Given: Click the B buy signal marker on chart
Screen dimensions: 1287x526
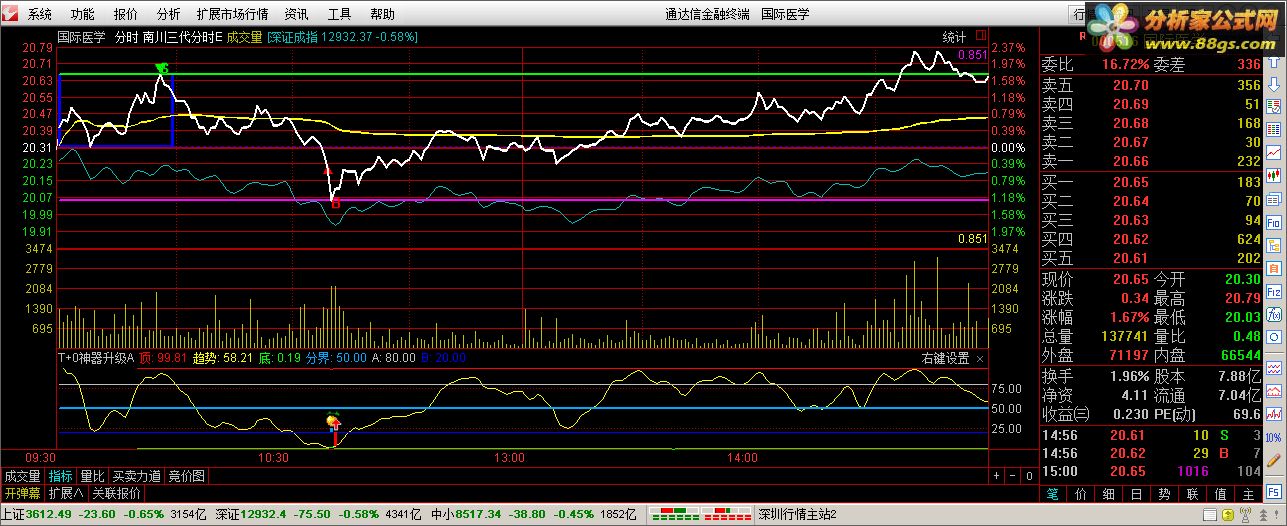Looking at the screenshot, I should click(x=336, y=203).
